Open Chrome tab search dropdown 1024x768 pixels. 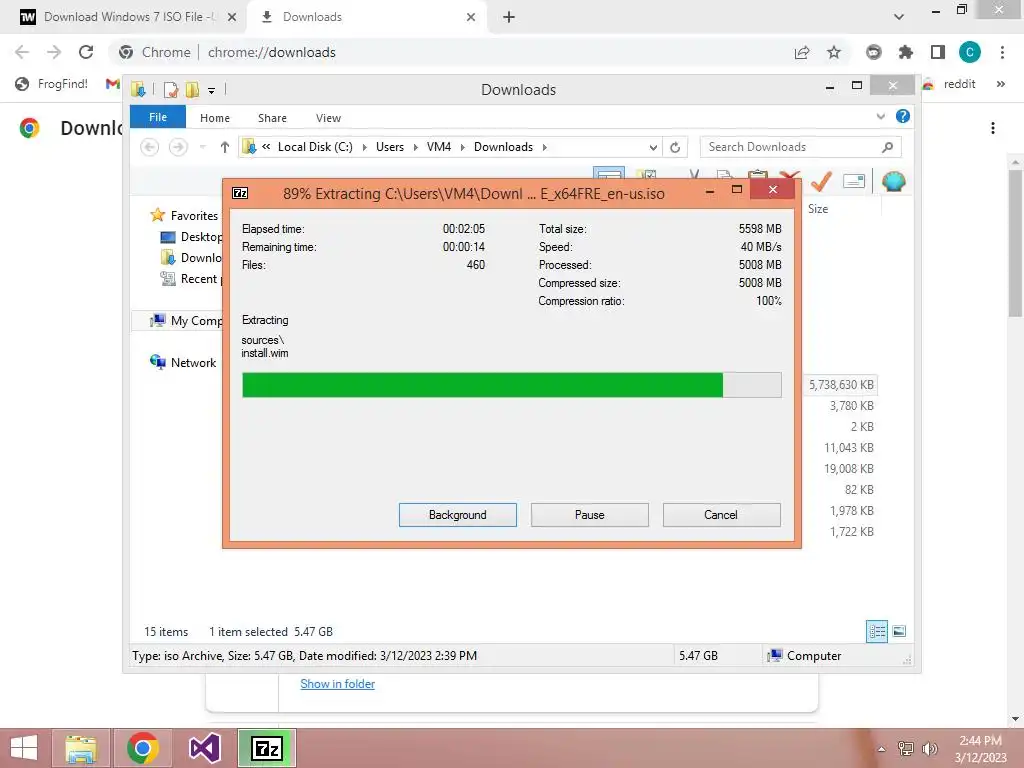(x=899, y=17)
